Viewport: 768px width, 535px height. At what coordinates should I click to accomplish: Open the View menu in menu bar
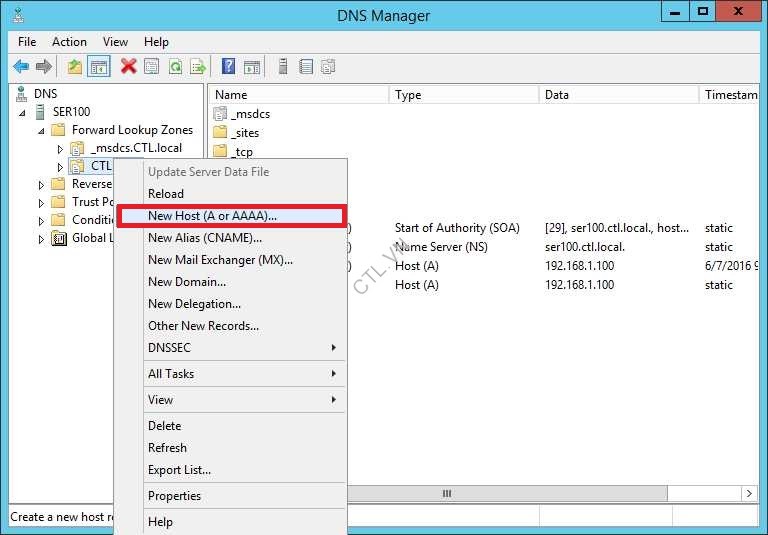115,42
